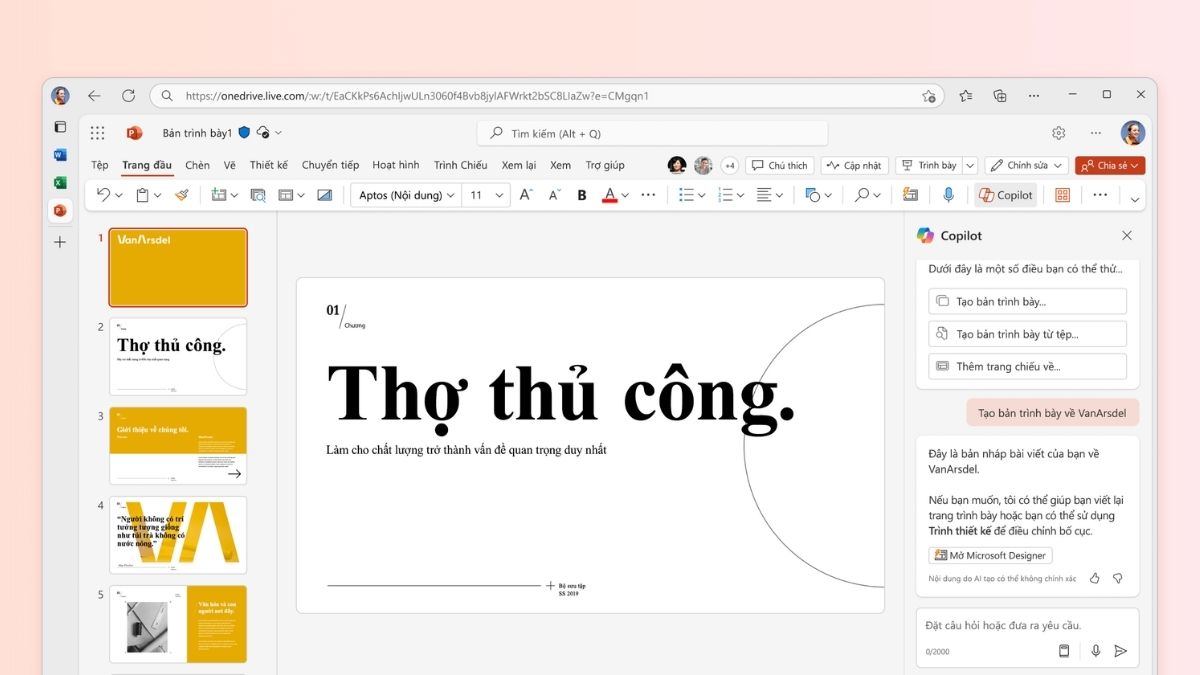Toggle the numbered list formatting
The height and width of the screenshot is (675, 1200).
click(x=726, y=196)
